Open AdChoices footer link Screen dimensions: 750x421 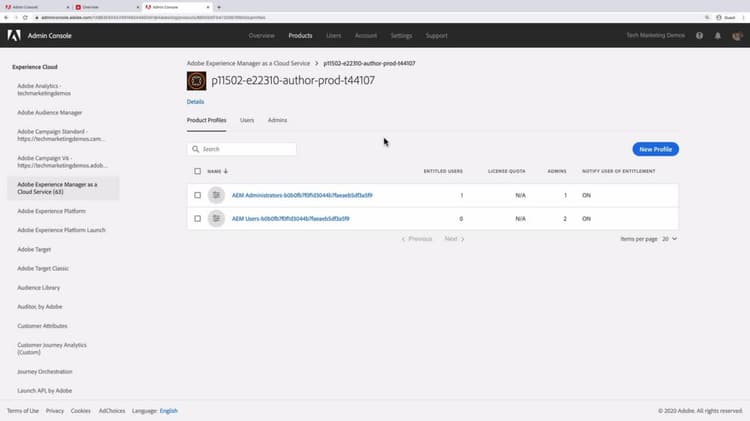[x=112, y=411]
